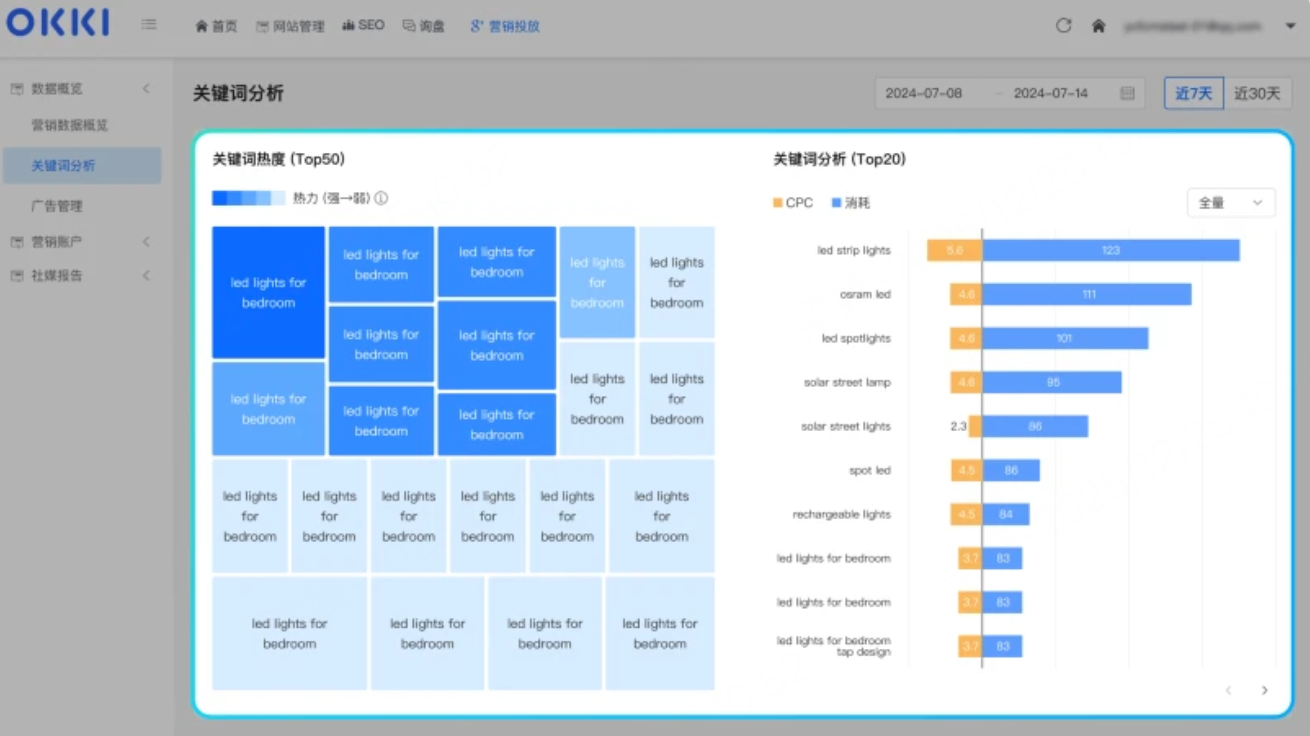Open 广告管理 in the sidebar
The image size is (1310, 736).
57,206
